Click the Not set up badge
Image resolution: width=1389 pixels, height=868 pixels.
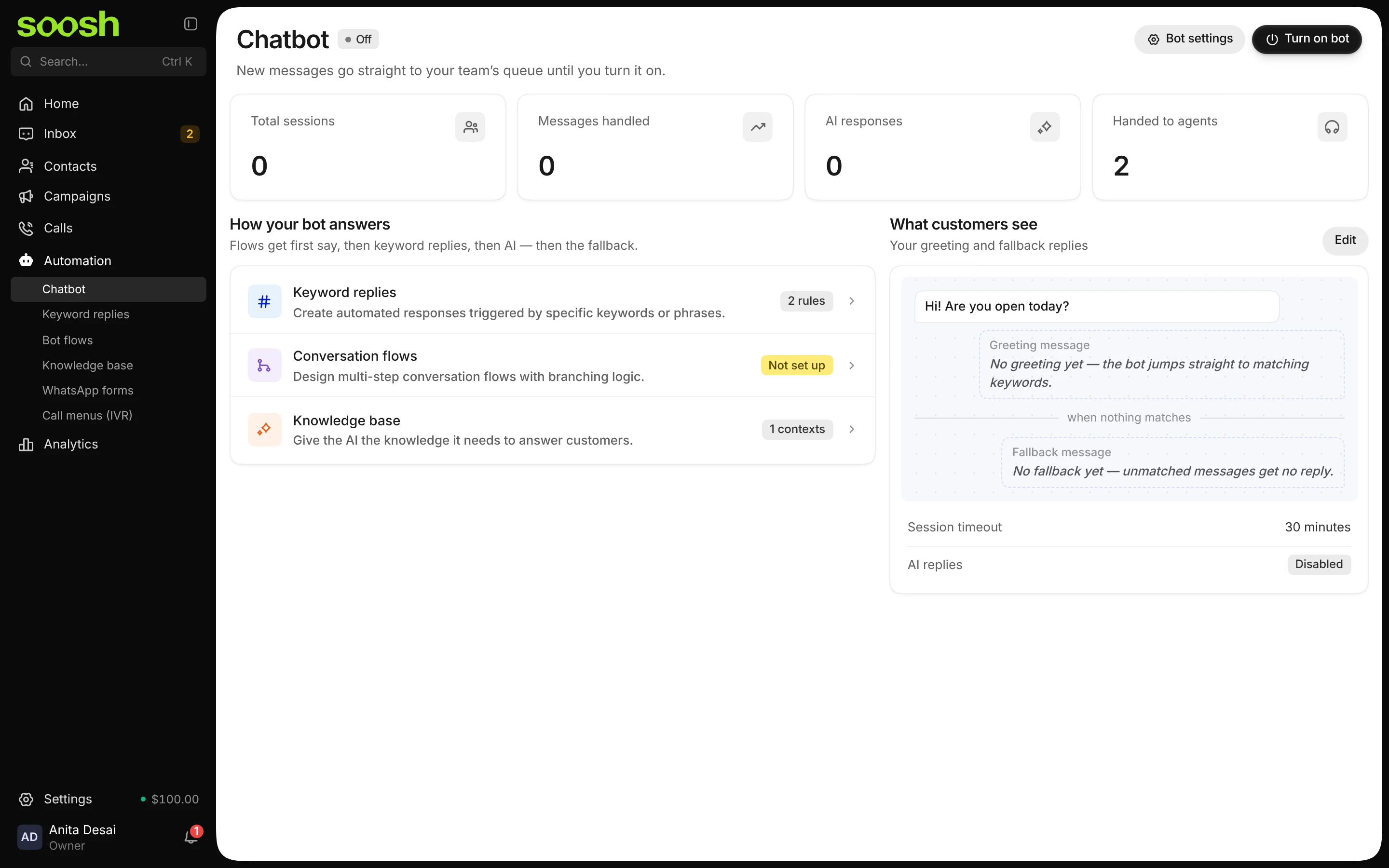(x=797, y=366)
